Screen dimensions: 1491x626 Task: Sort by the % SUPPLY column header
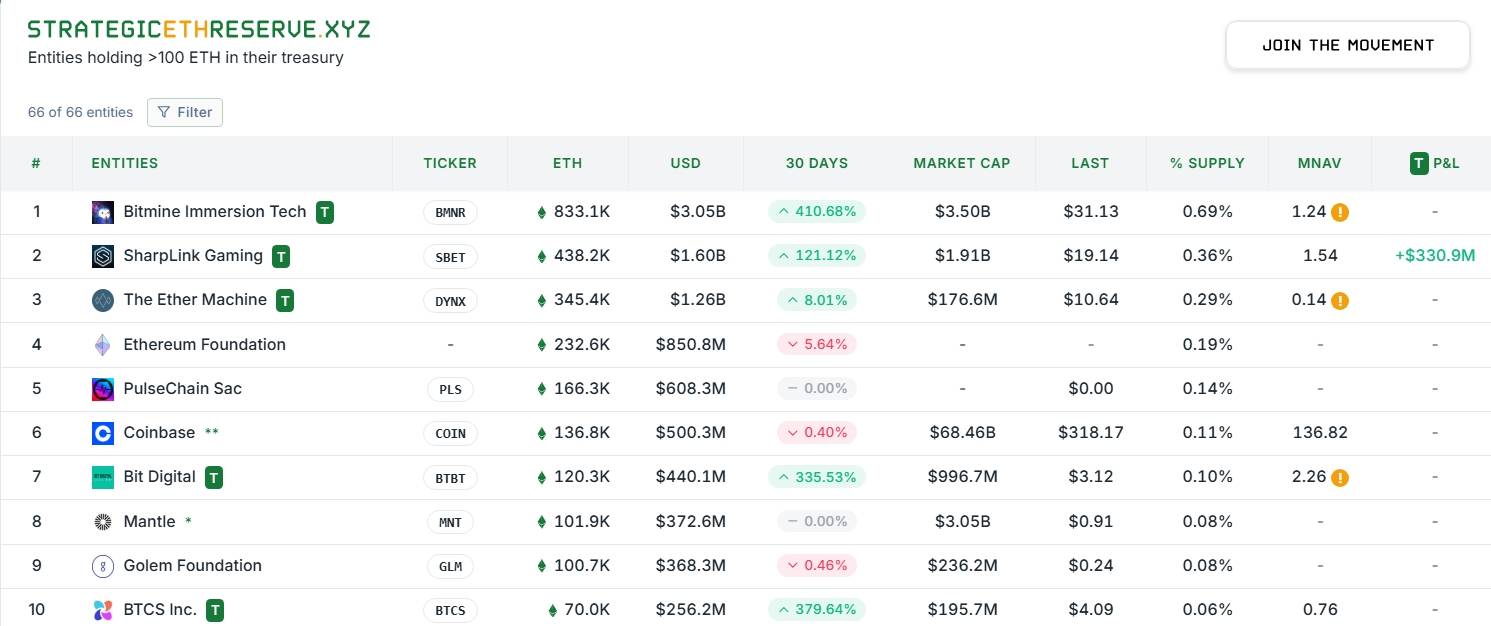pos(1208,163)
